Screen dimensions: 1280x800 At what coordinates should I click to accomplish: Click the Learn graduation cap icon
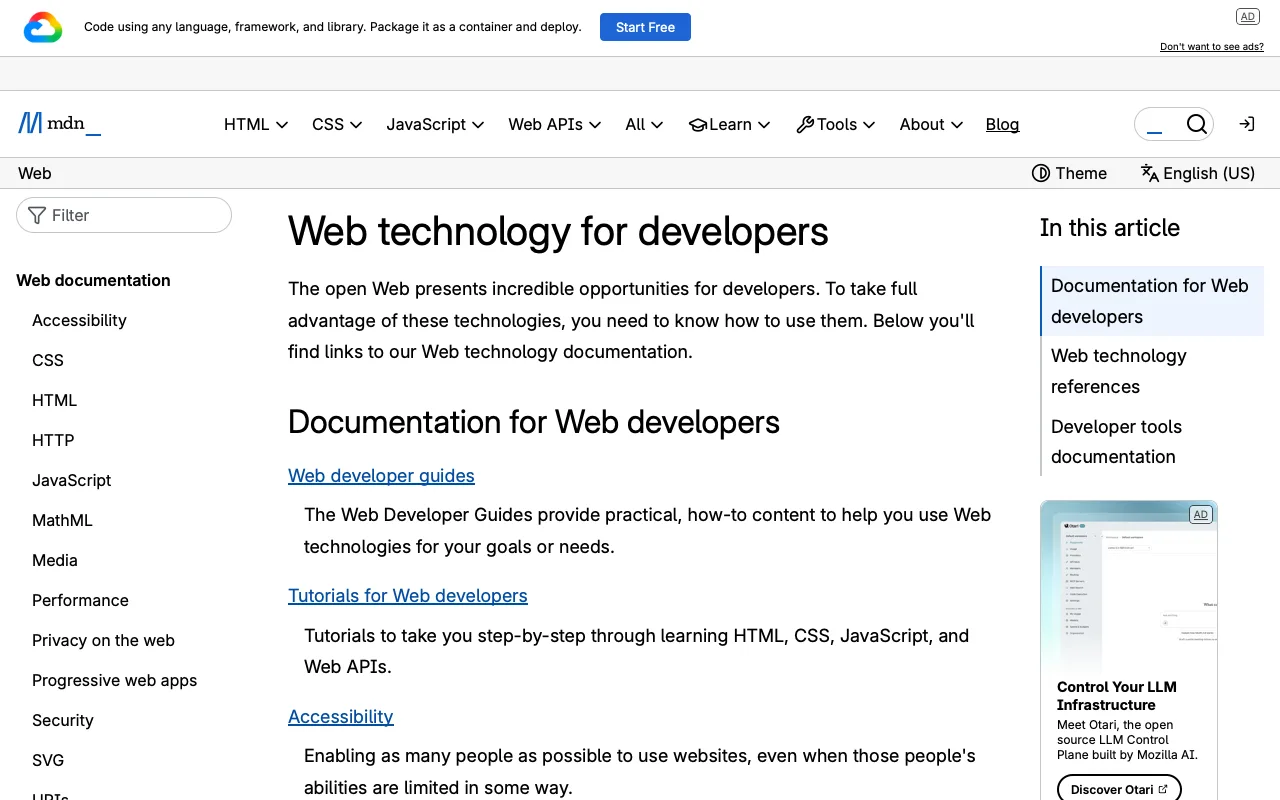(x=697, y=125)
